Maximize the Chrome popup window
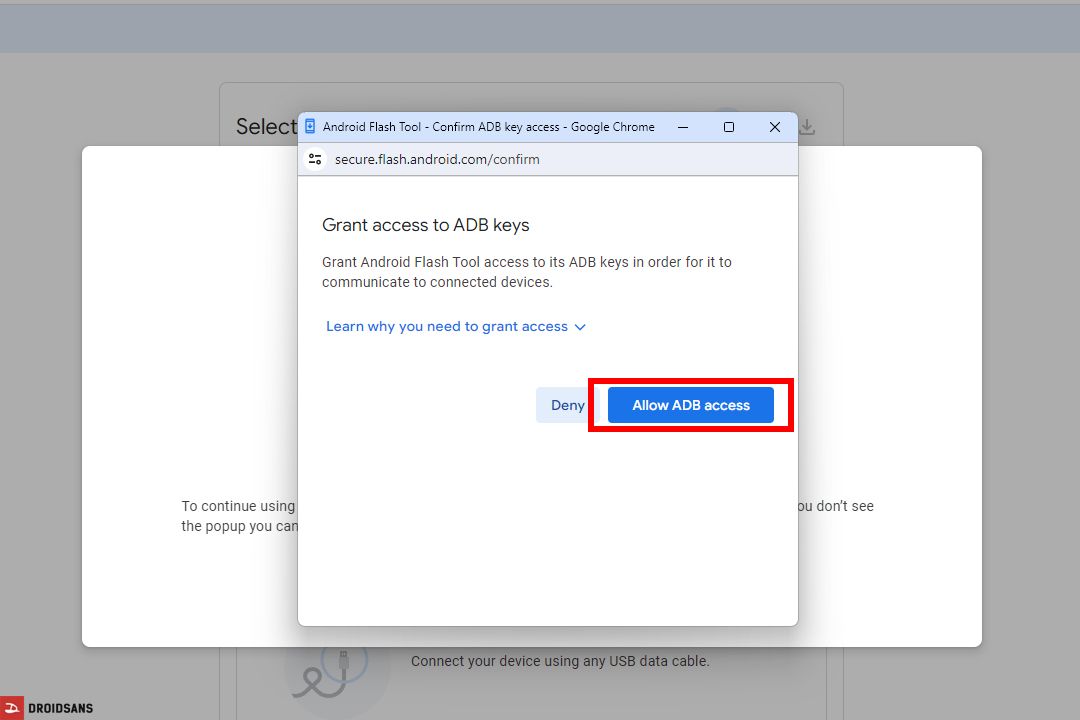Viewport: 1080px width, 720px height. click(x=729, y=127)
